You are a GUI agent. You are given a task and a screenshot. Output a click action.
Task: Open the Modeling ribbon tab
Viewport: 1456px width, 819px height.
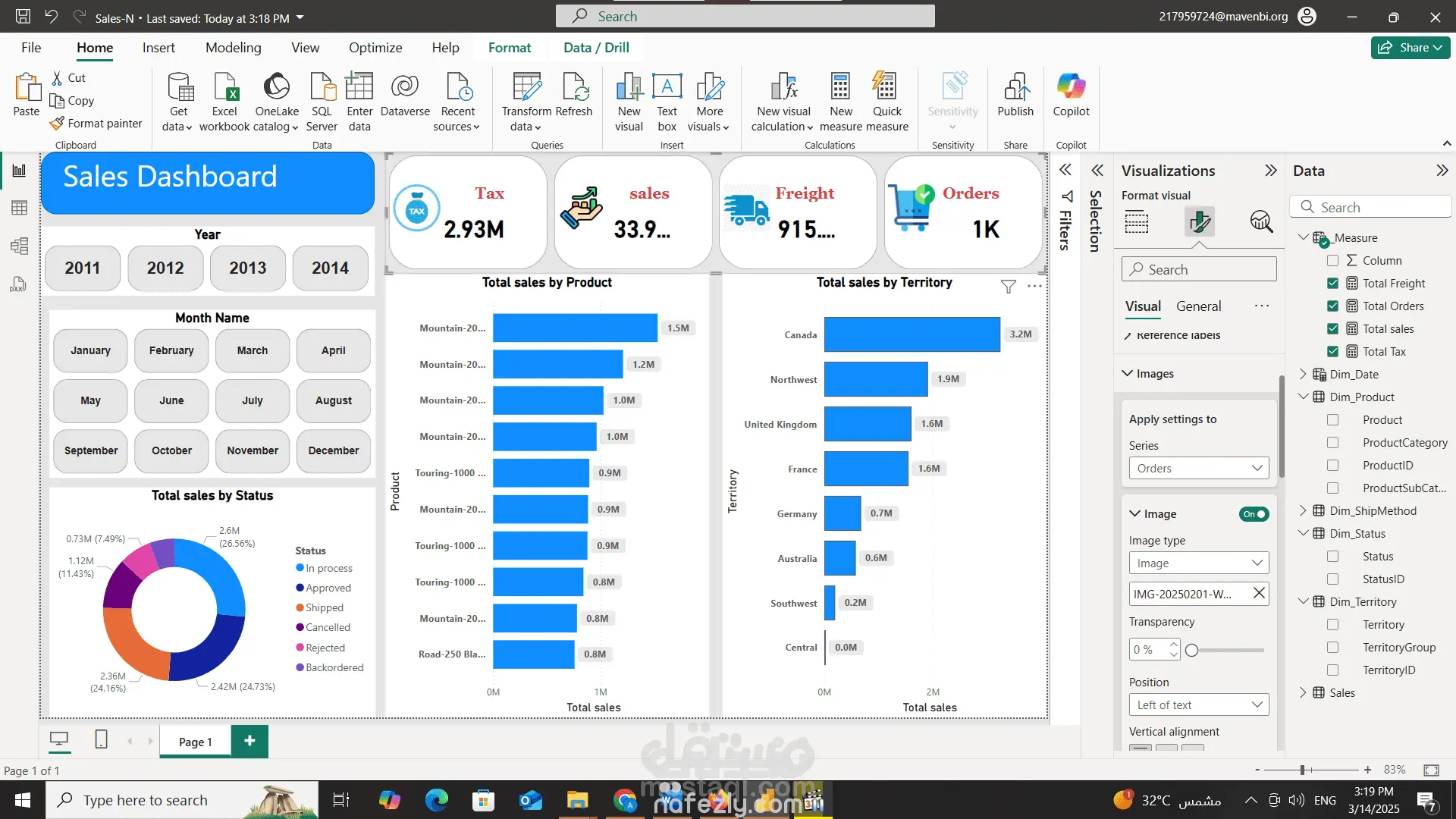pyautogui.click(x=233, y=48)
